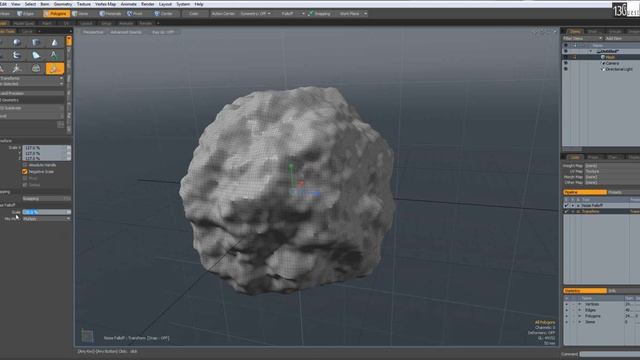Open the Filter Items dropdown
Screen dimensions: 640x360
[582, 38]
